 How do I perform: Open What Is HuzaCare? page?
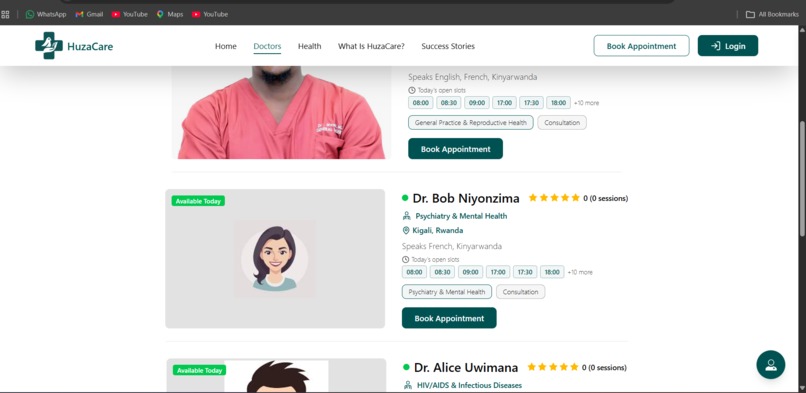pos(371,46)
